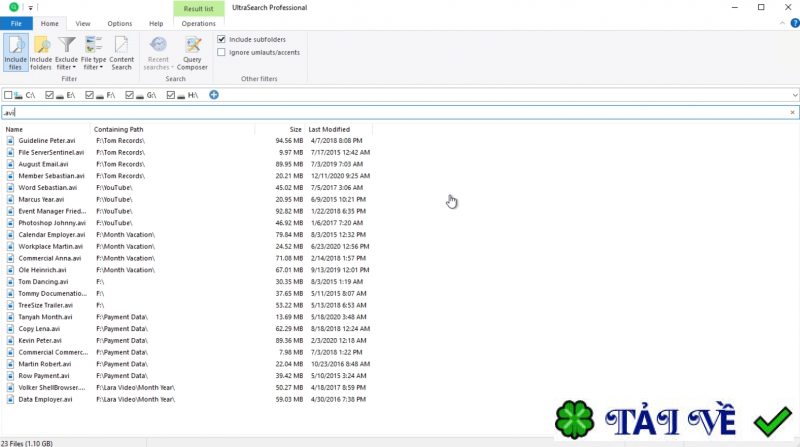Sort by the Name column header
The image size is (800, 447).
coord(47,130)
